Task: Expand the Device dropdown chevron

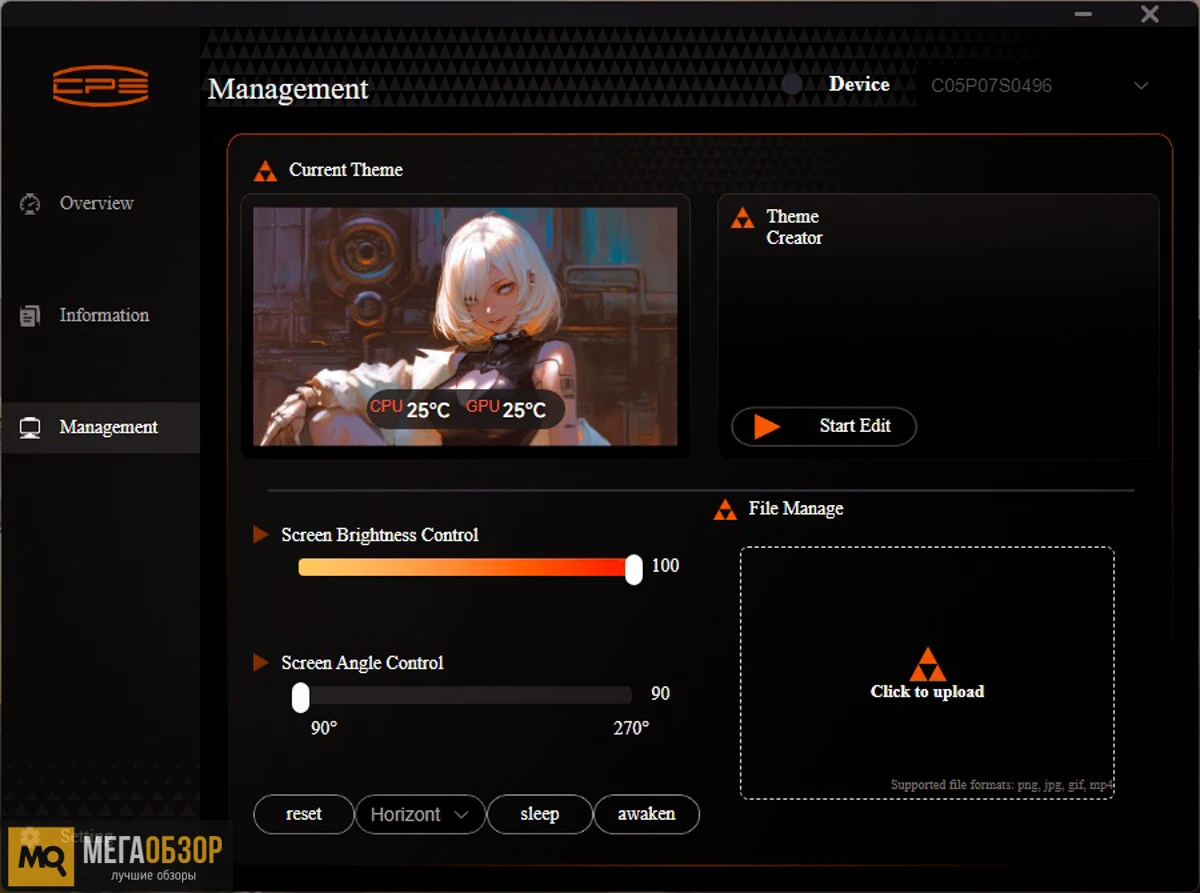Action: pos(1141,86)
